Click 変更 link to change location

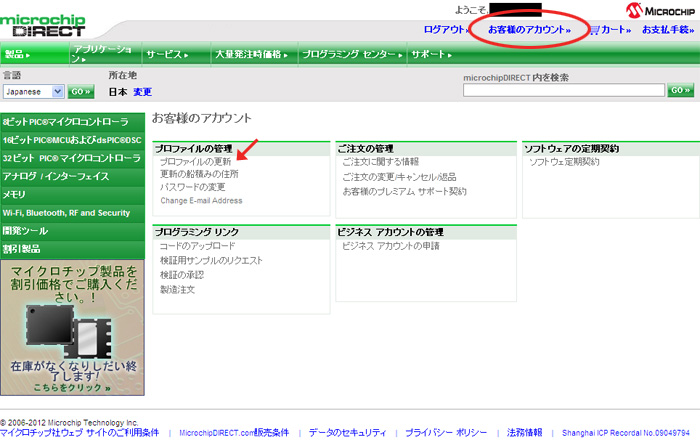pyautogui.click(x=143, y=91)
